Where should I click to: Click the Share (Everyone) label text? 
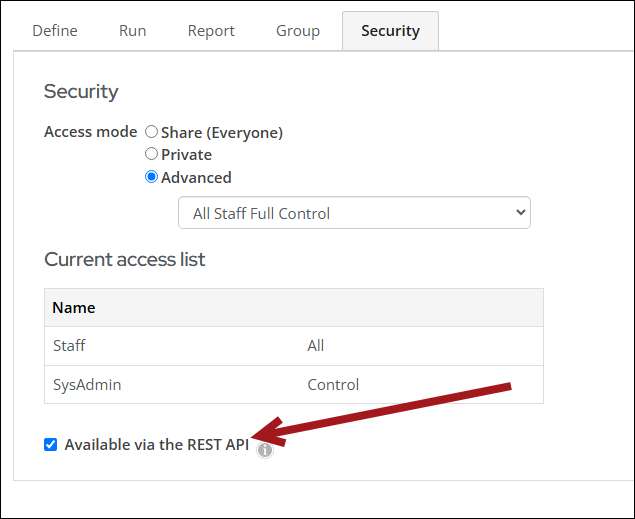(x=222, y=133)
